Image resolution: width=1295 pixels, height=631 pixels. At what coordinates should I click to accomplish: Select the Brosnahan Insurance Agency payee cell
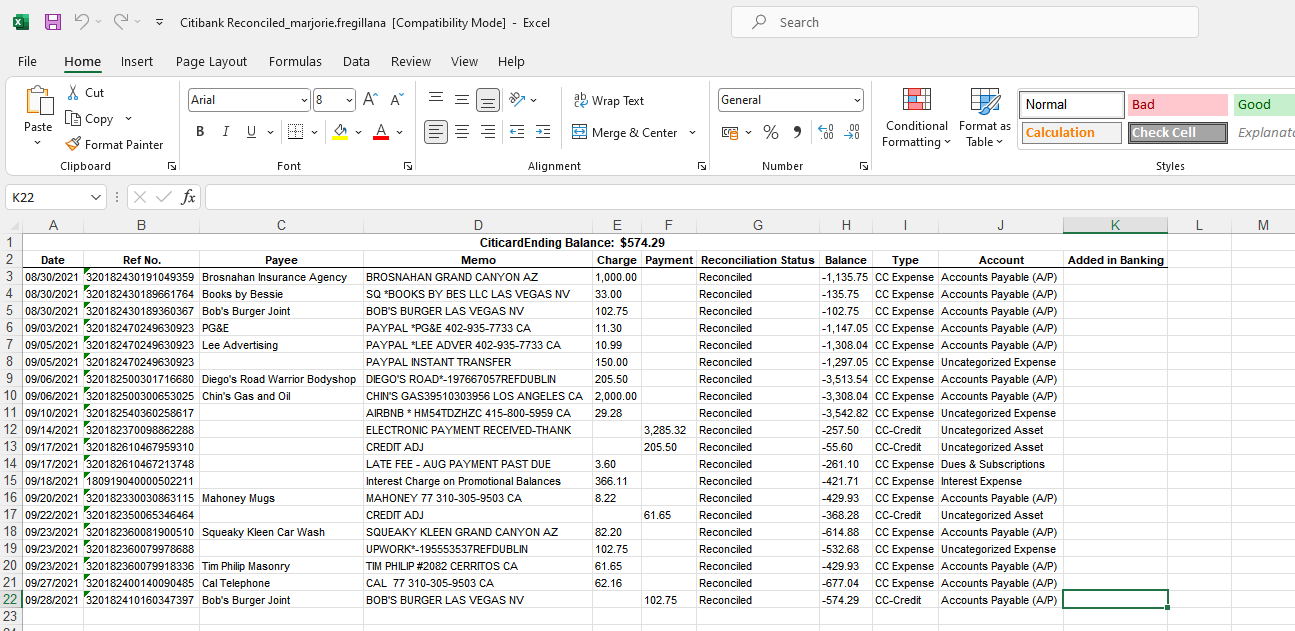pyautogui.click(x=281, y=277)
